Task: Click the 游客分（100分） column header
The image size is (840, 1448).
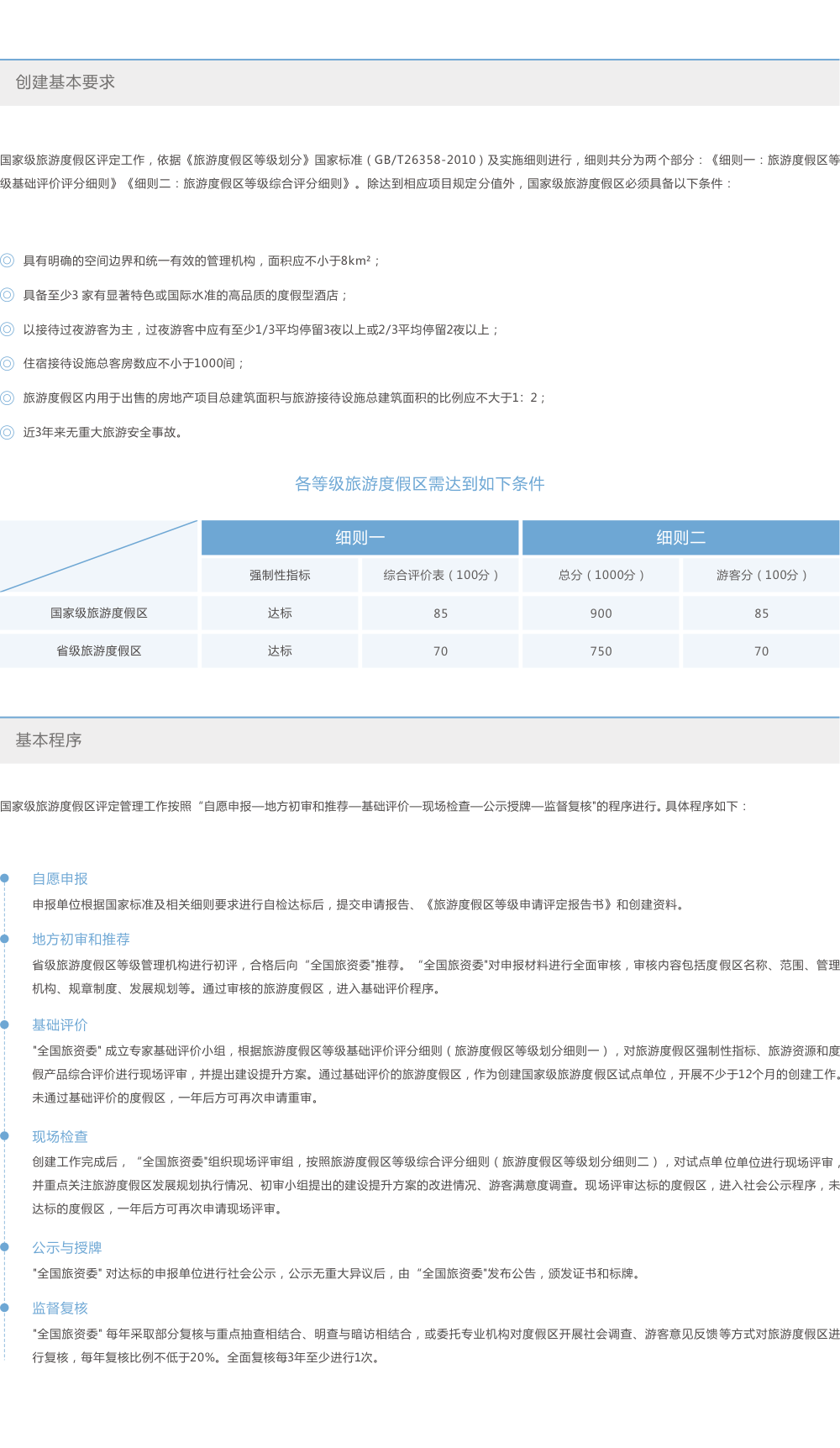Action: [x=761, y=575]
